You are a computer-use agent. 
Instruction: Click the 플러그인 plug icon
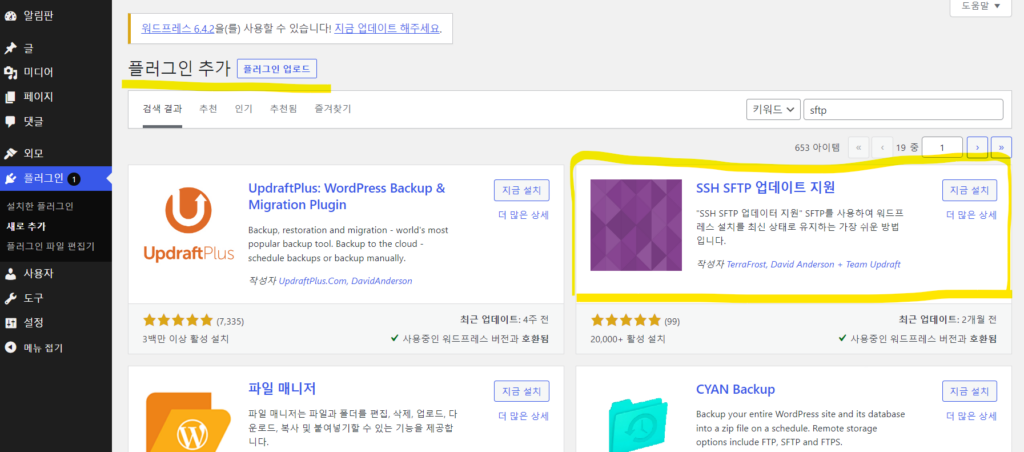tap(10, 178)
